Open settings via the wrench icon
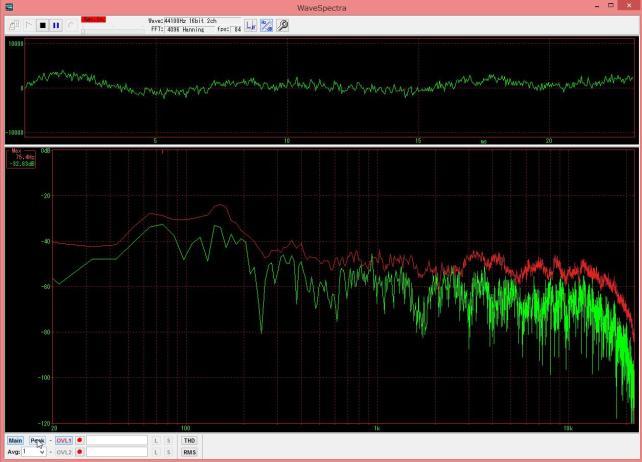Screen dimensions: 642x462 283,25
